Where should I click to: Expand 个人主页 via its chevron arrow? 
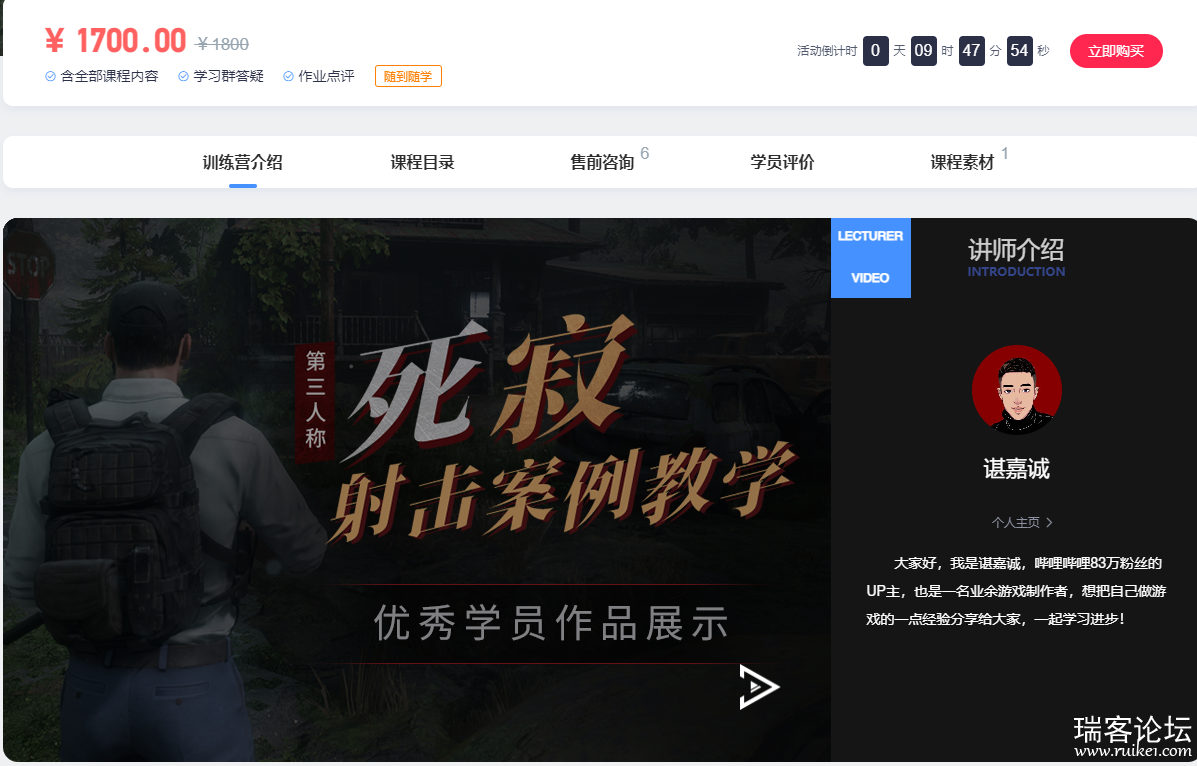1047,522
